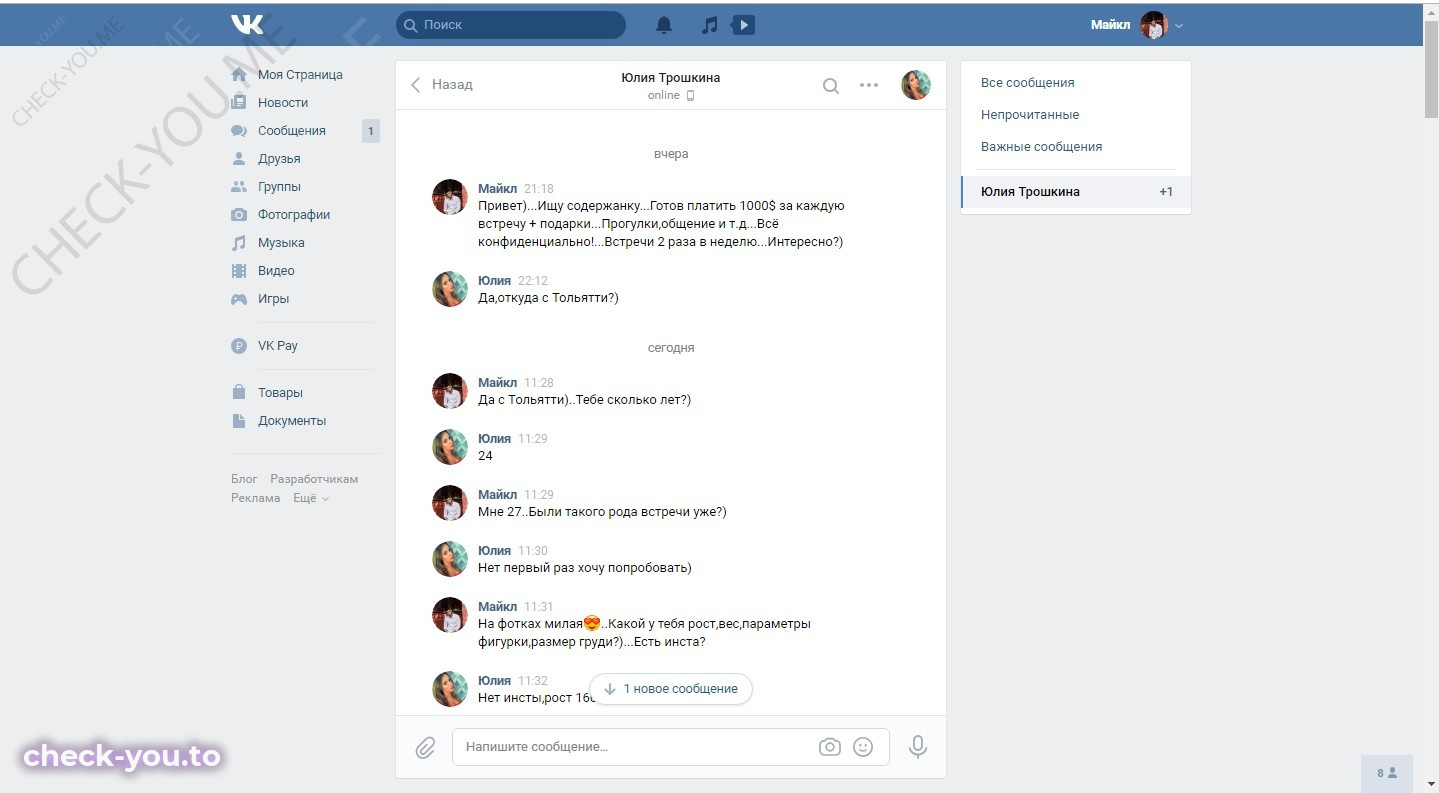Click the gamepad icon beside Игры
The width and height of the screenshot is (1439, 793).
pyautogui.click(x=238, y=299)
